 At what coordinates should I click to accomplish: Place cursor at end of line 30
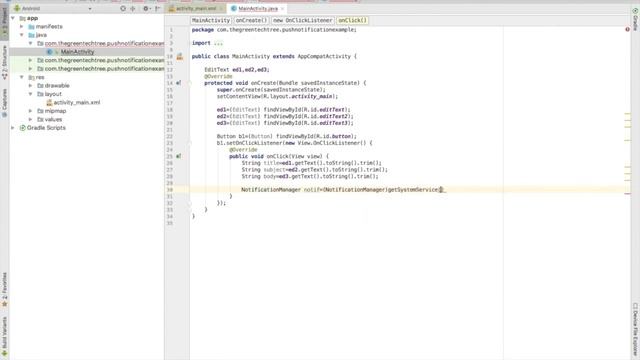pos(446,190)
